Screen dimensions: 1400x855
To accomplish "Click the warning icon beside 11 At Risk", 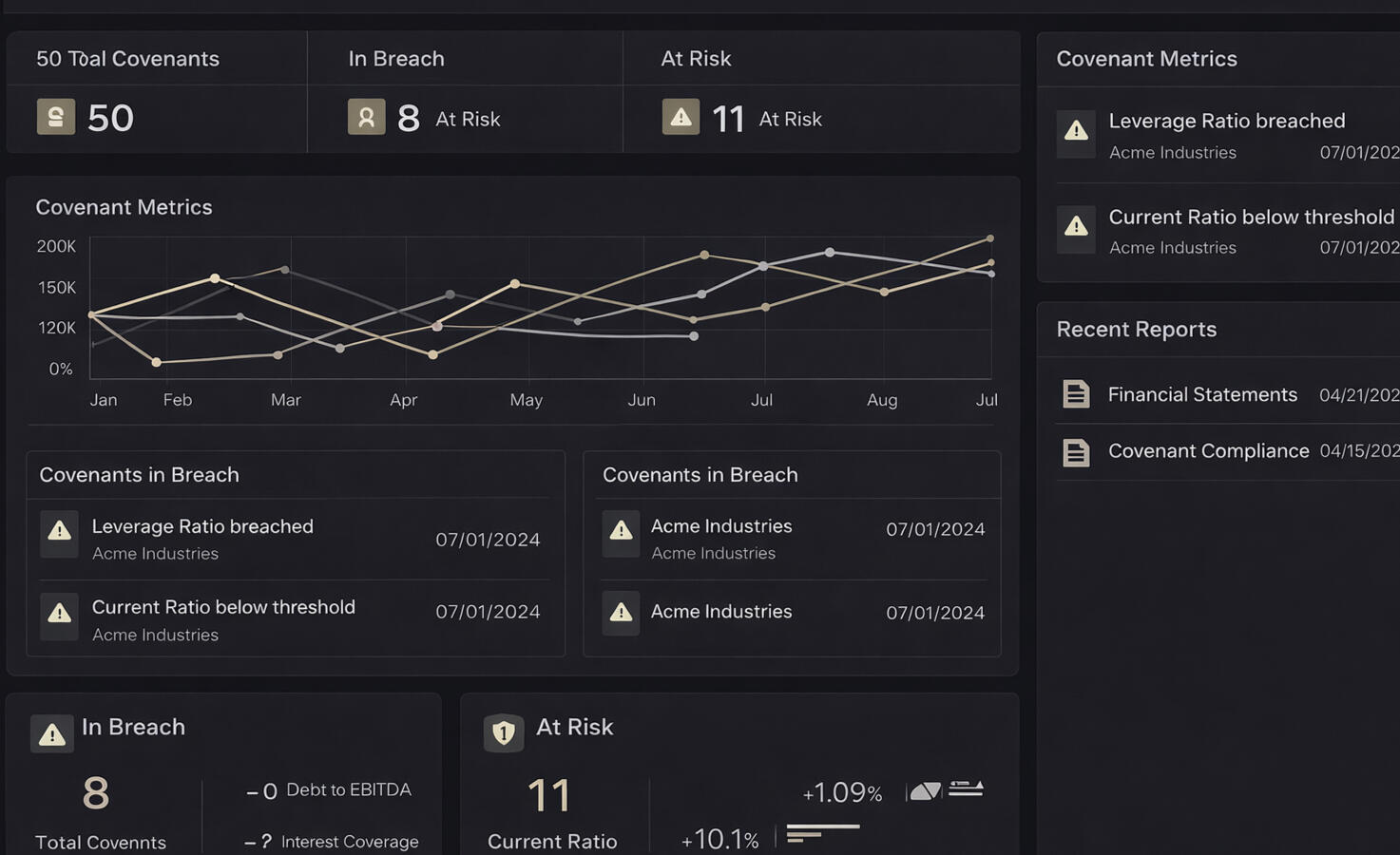I will [681, 117].
